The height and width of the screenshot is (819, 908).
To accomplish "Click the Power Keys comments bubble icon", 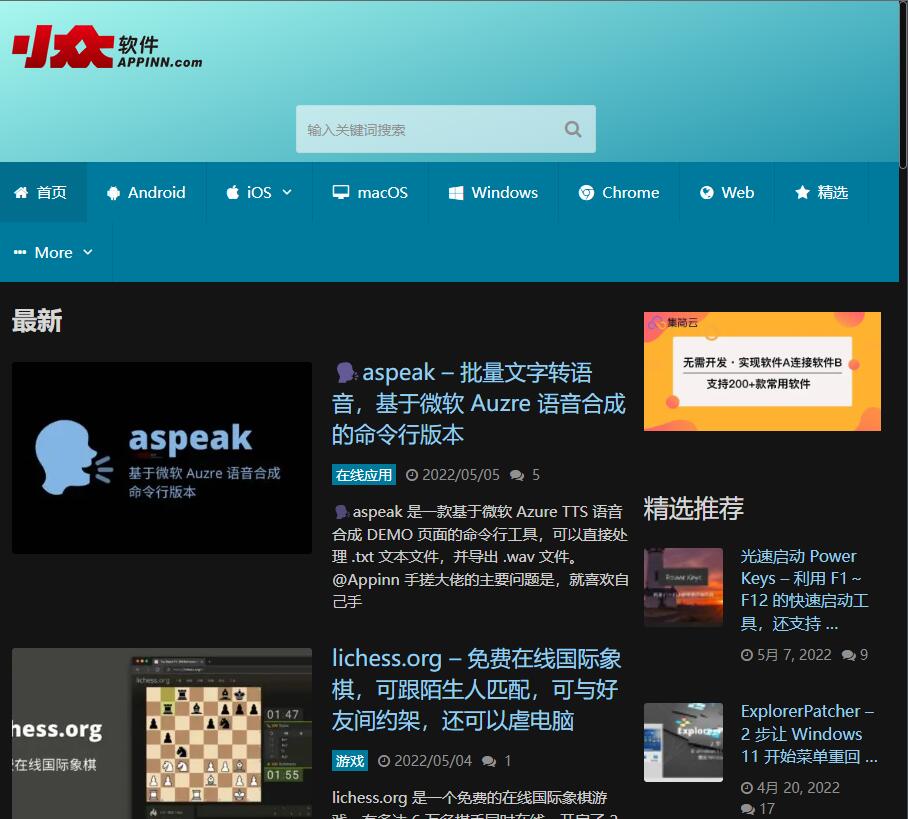I will click(849, 656).
